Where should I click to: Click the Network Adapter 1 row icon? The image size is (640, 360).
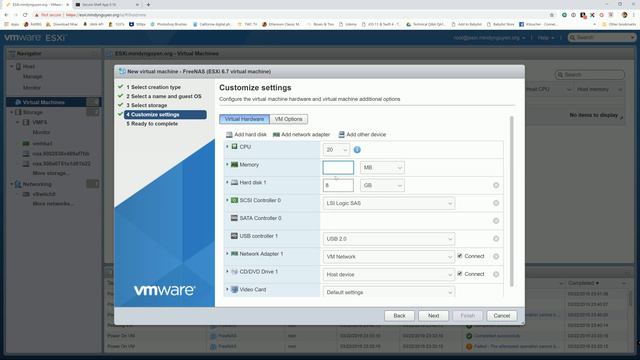click(234, 253)
